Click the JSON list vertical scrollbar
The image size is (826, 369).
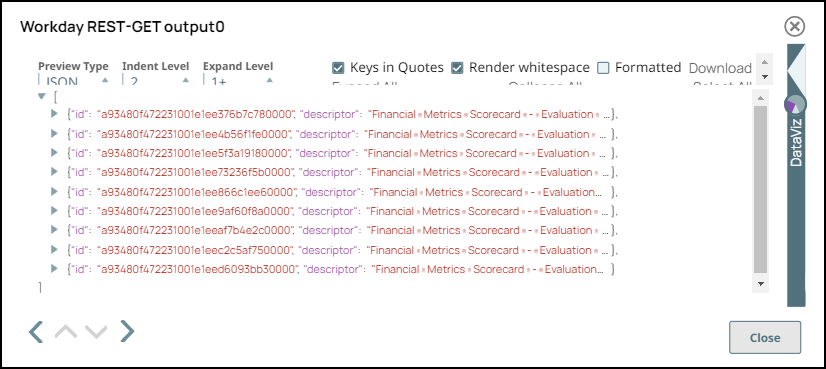[x=760, y=190]
